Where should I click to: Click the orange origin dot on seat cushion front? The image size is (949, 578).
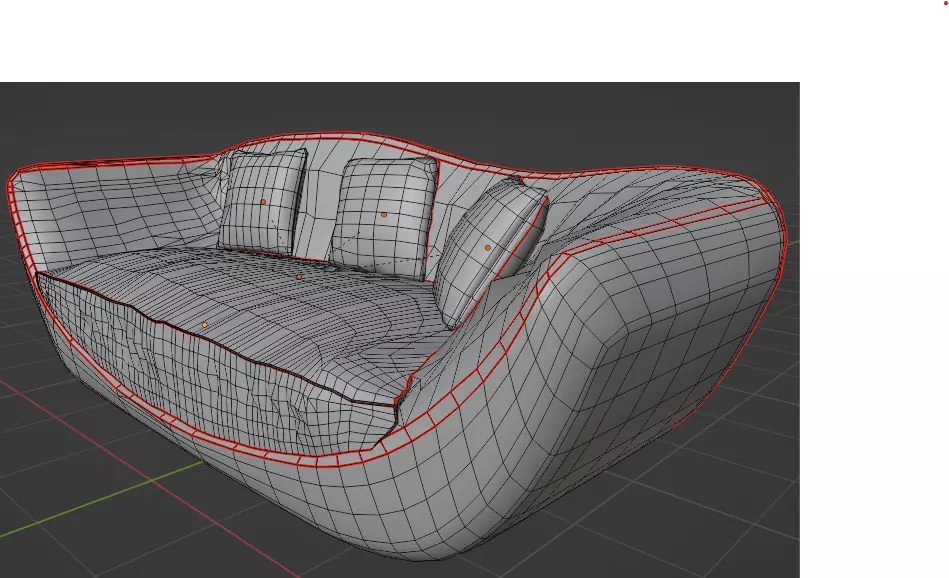205,325
